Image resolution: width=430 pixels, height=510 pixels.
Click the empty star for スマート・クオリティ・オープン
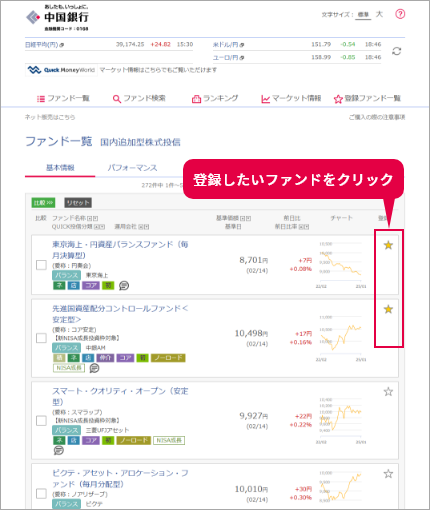point(388,392)
